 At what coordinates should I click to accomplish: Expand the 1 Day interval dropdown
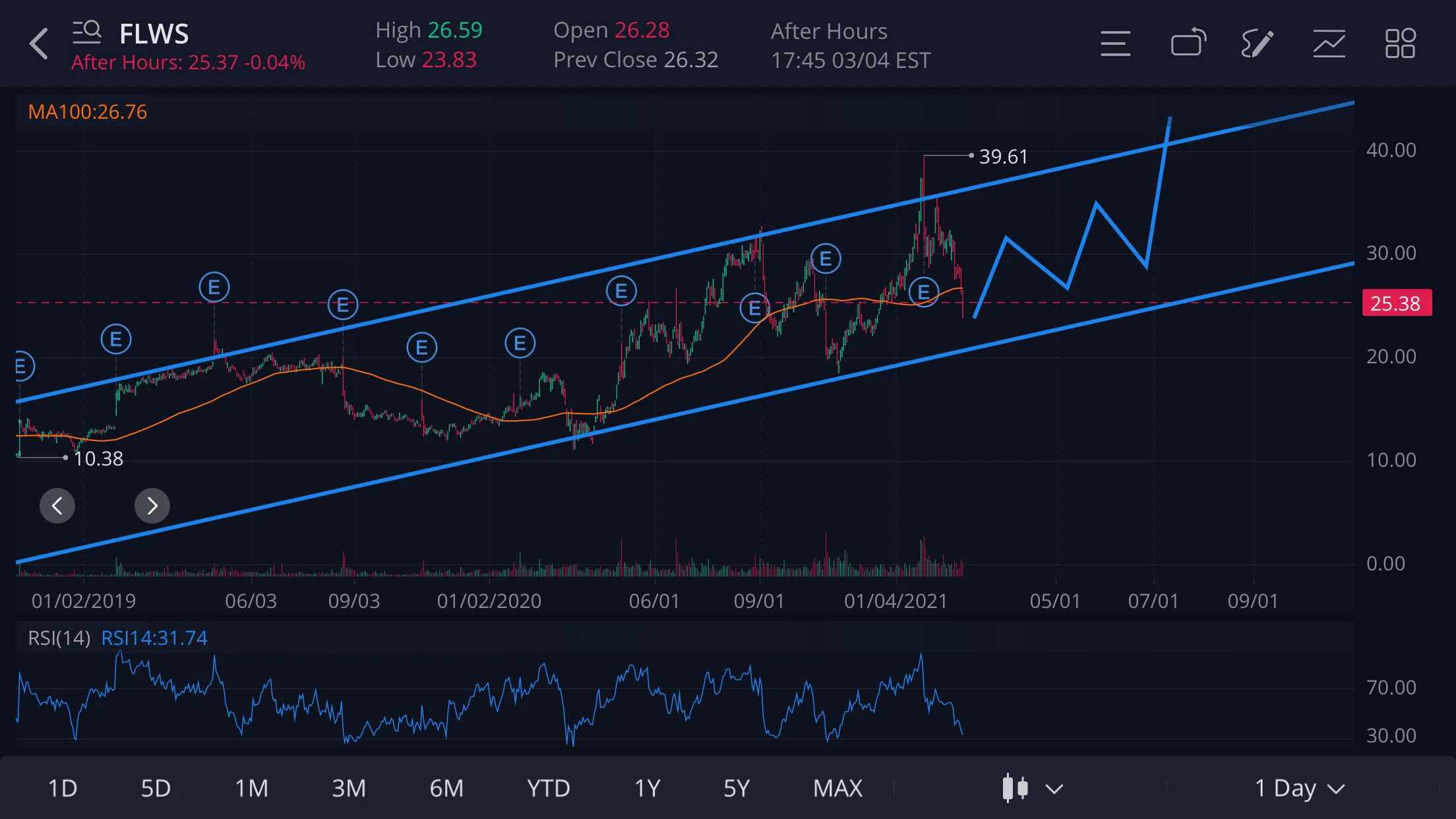click(x=1299, y=788)
